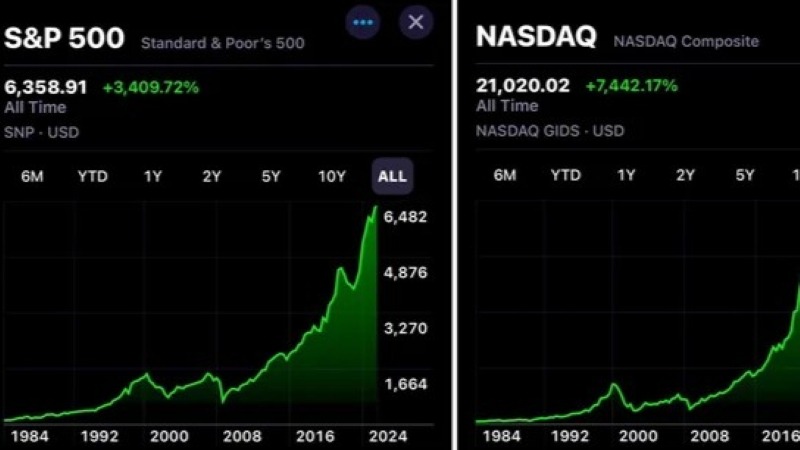
Task: Select 2Y range on NASDAQ chart
Action: click(685, 175)
